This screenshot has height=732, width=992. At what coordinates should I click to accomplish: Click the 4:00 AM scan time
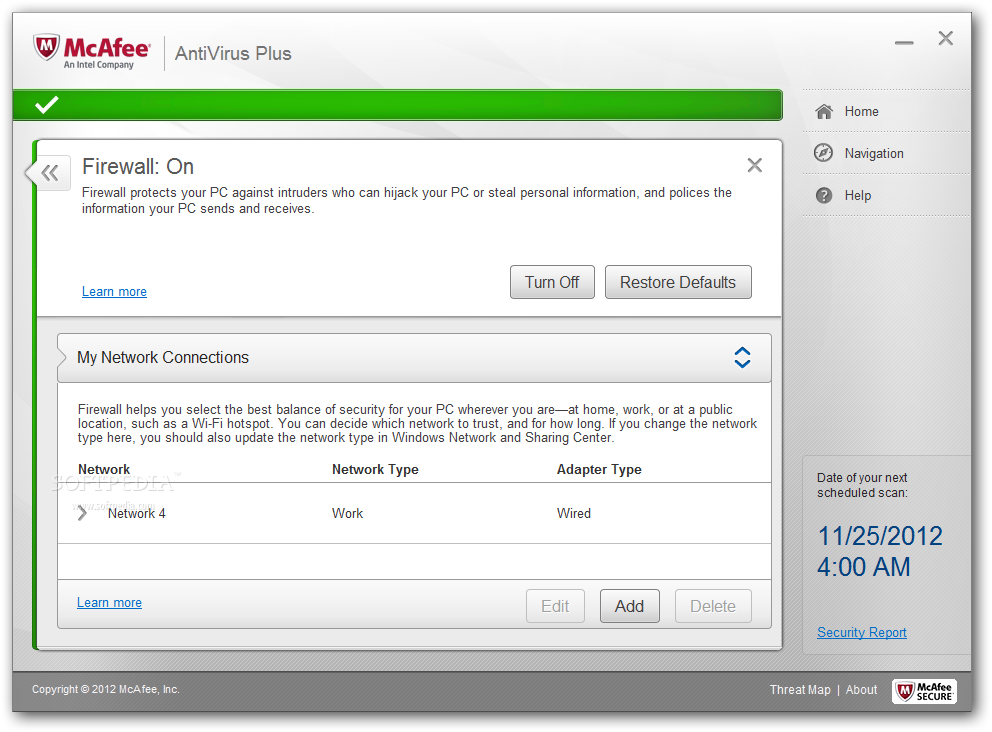863,567
